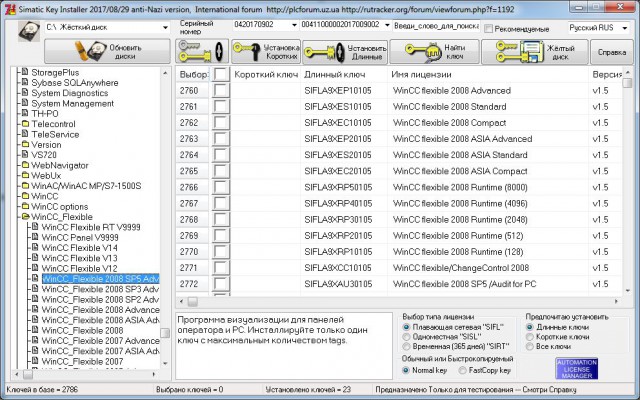Viewport: 640px width, 400px height.
Task: Open Automation License Manager icon
Action: pyautogui.click(x=577, y=369)
